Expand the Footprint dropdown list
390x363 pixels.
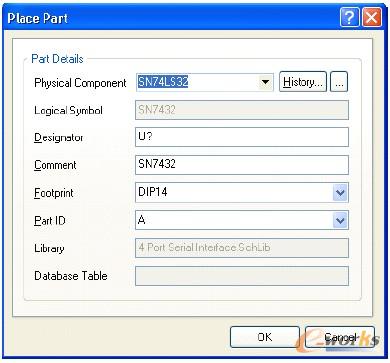[x=340, y=193]
